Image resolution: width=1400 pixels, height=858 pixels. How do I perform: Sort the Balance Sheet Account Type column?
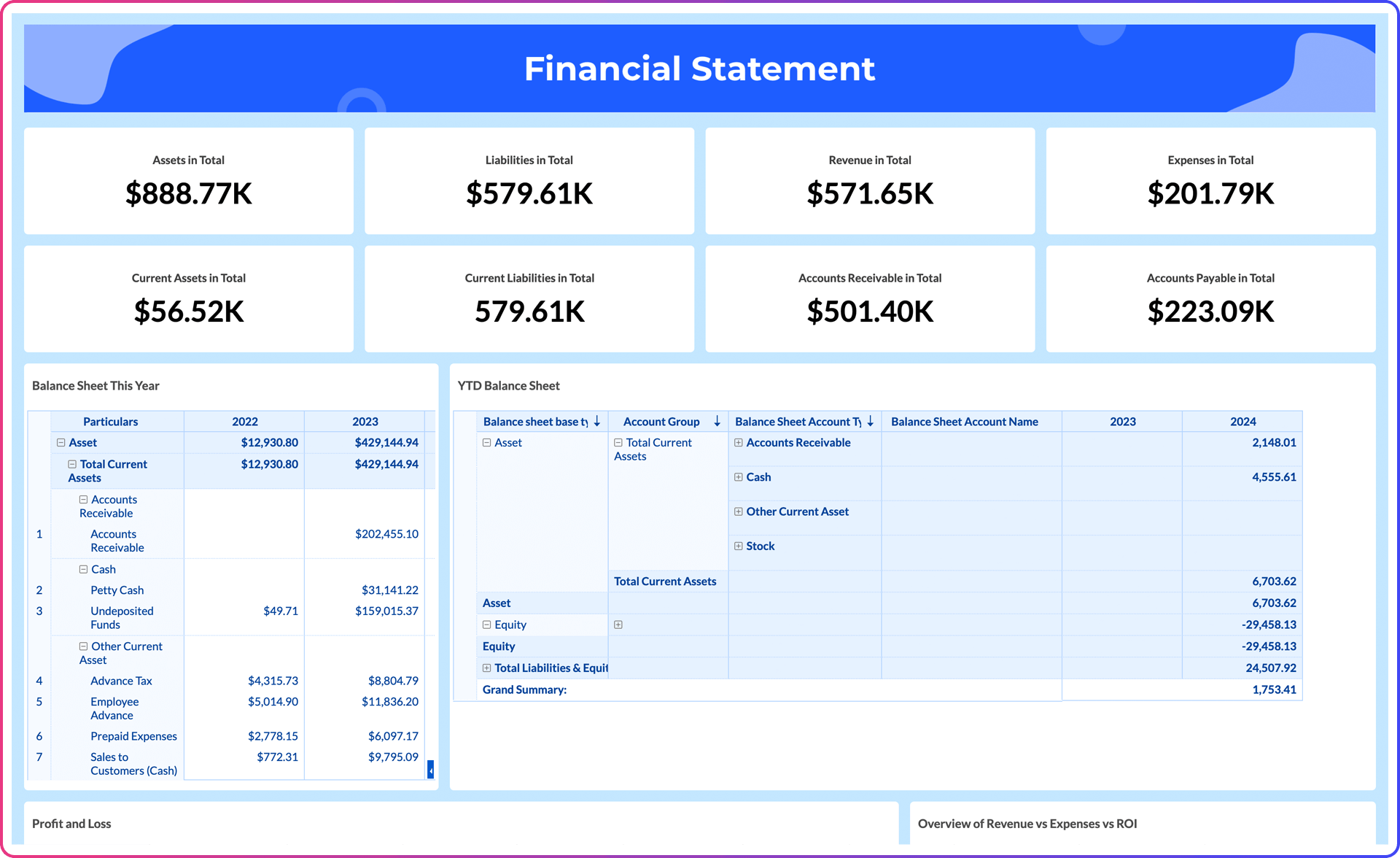point(869,421)
